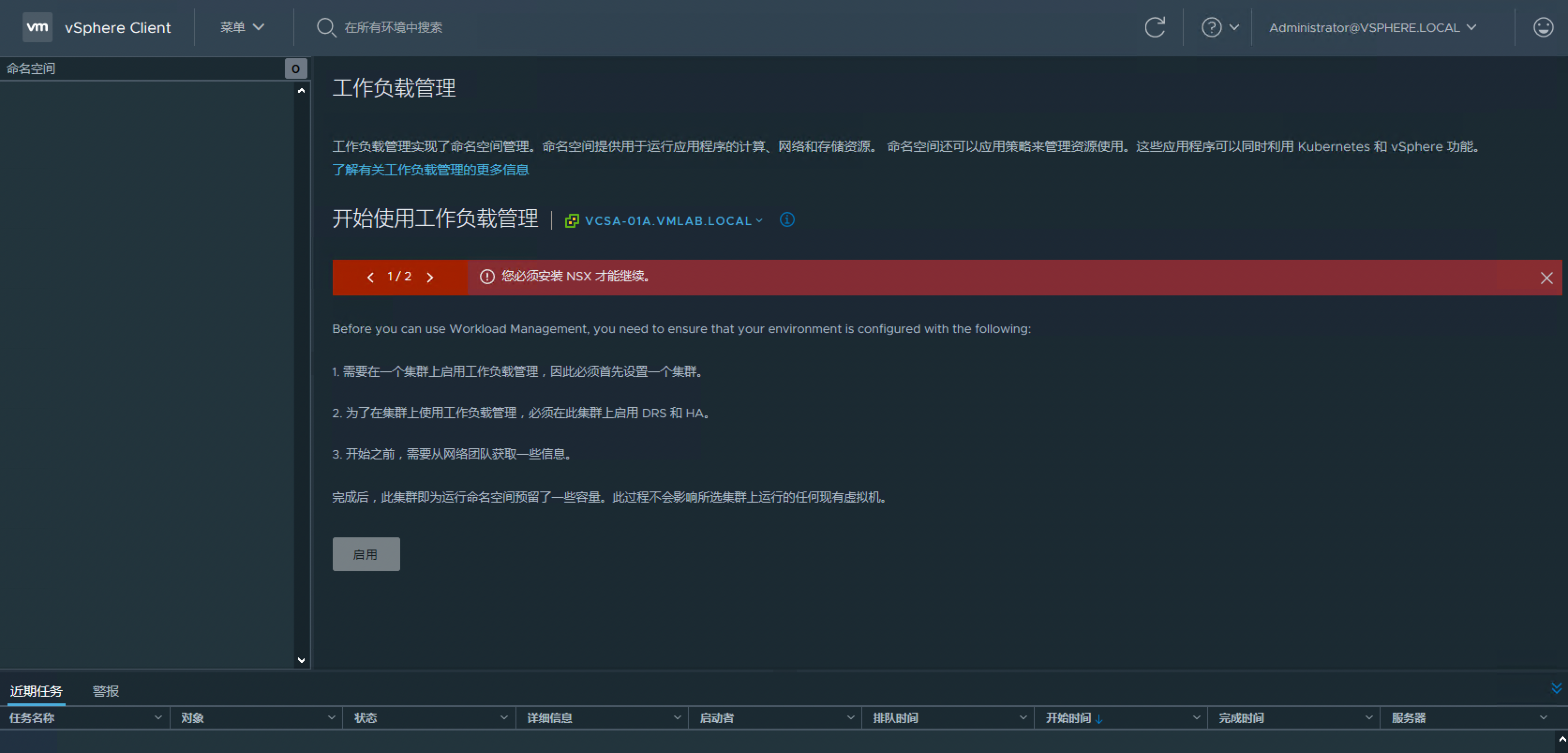
Task: Sort by 任务名称 column header
Action: click(32, 718)
